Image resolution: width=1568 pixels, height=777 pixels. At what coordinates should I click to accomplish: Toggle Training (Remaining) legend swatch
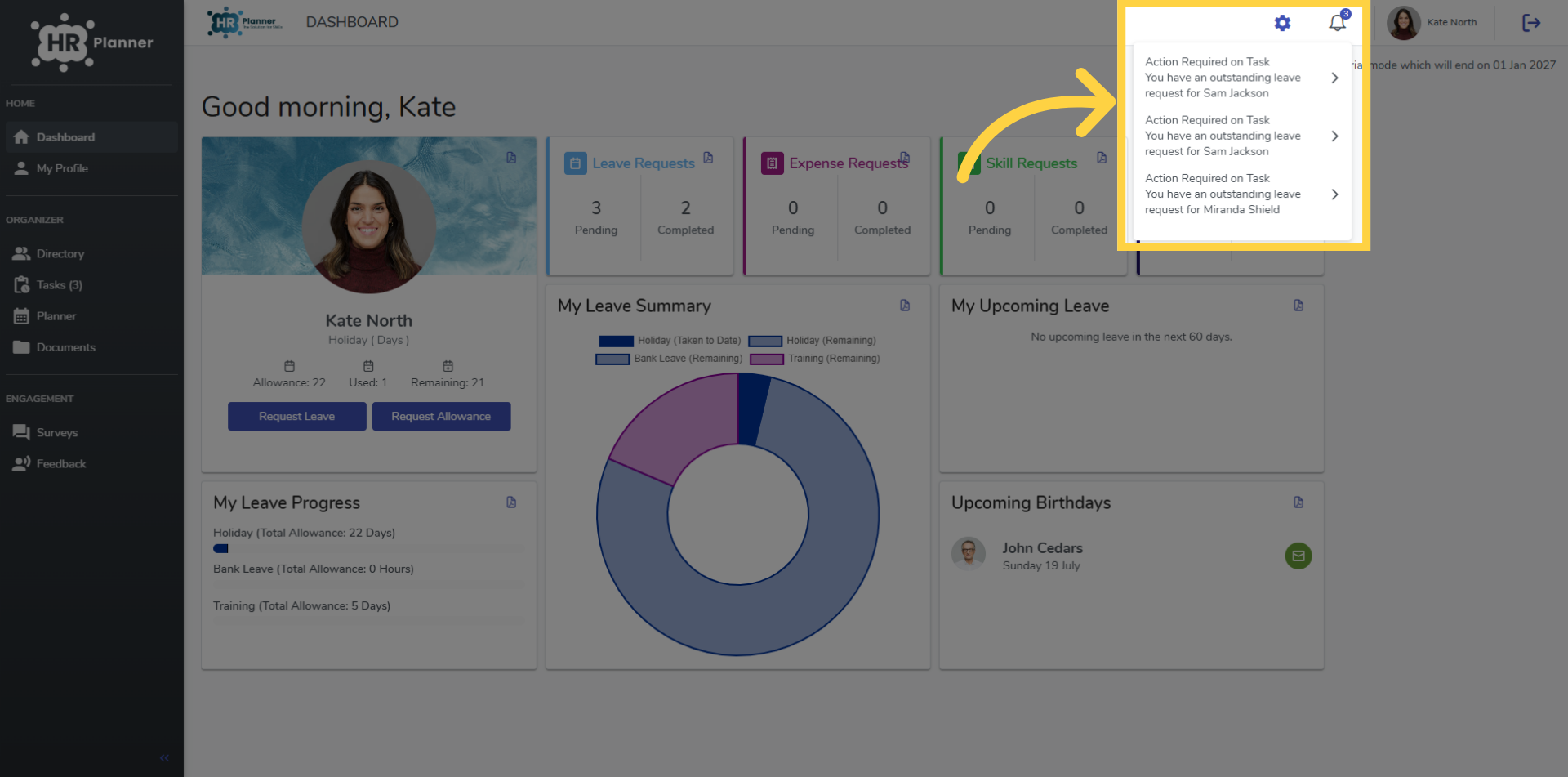pos(767,359)
